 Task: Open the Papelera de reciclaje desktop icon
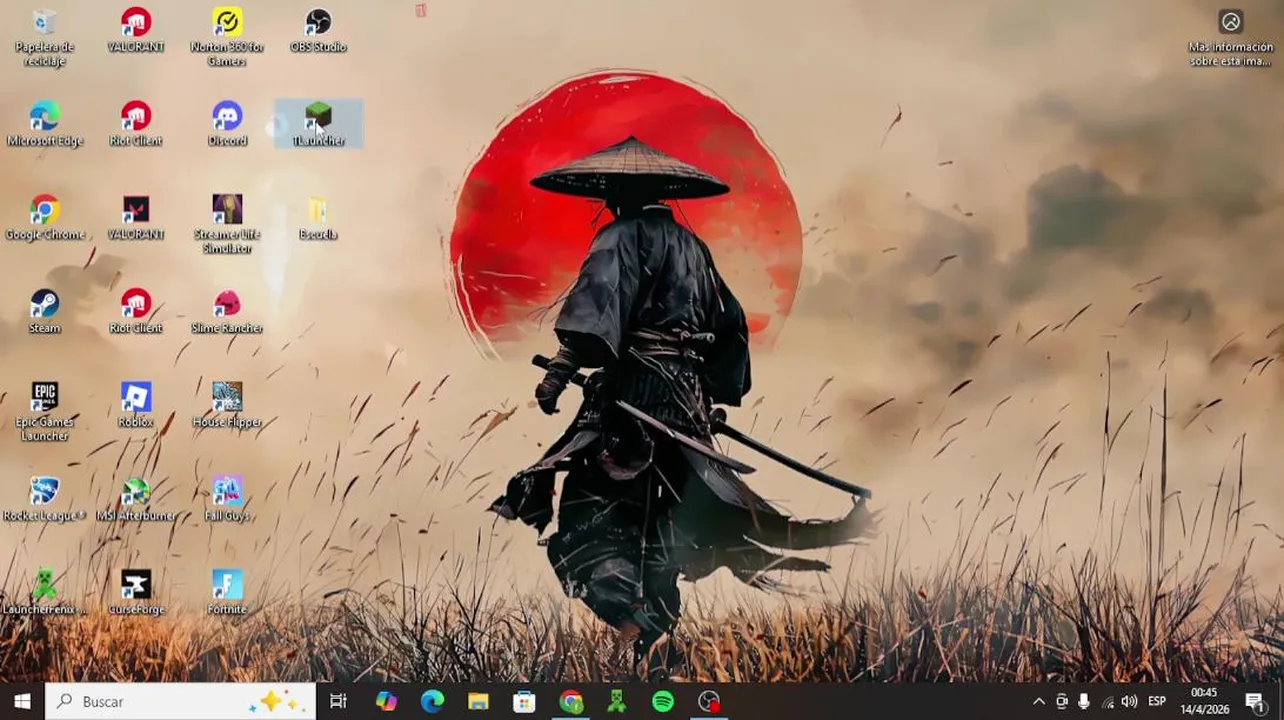point(44,37)
